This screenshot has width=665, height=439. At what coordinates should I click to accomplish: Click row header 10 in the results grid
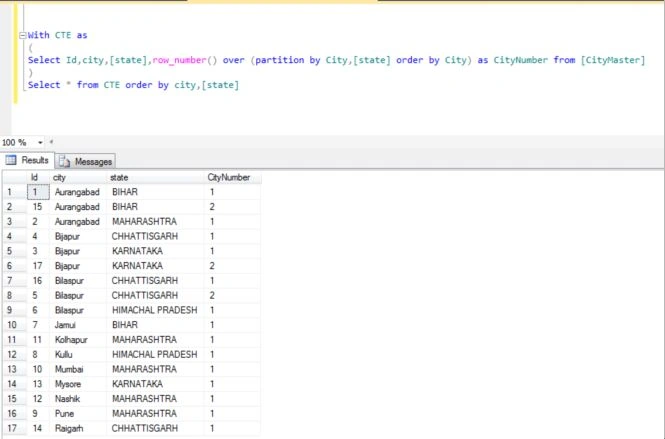click(x=14, y=325)
